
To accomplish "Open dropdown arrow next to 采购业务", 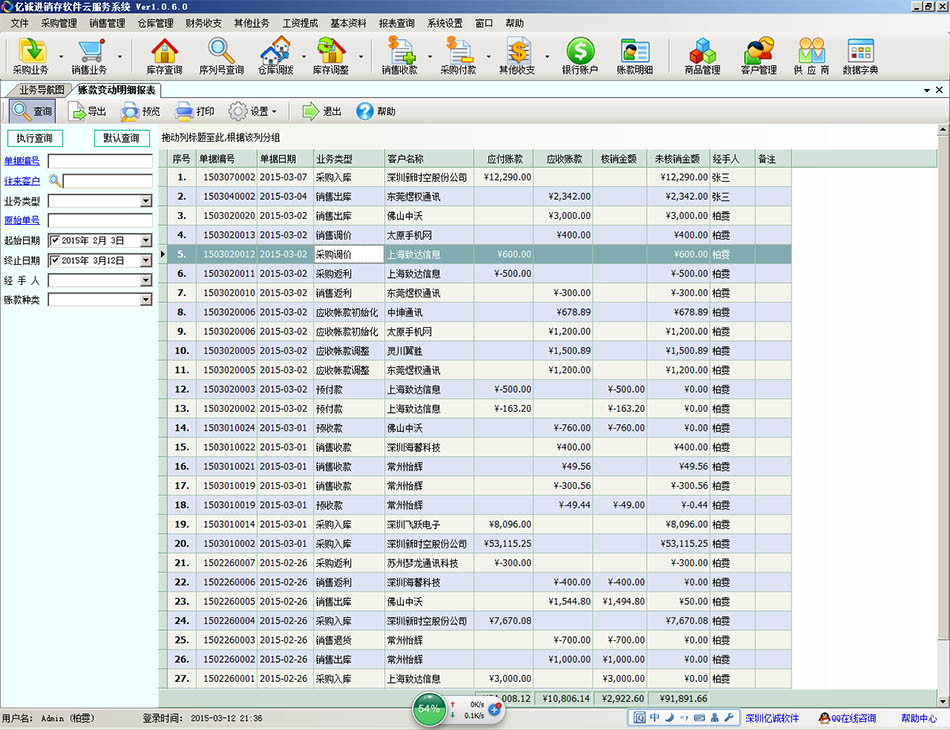I will [x=61, y=57].
